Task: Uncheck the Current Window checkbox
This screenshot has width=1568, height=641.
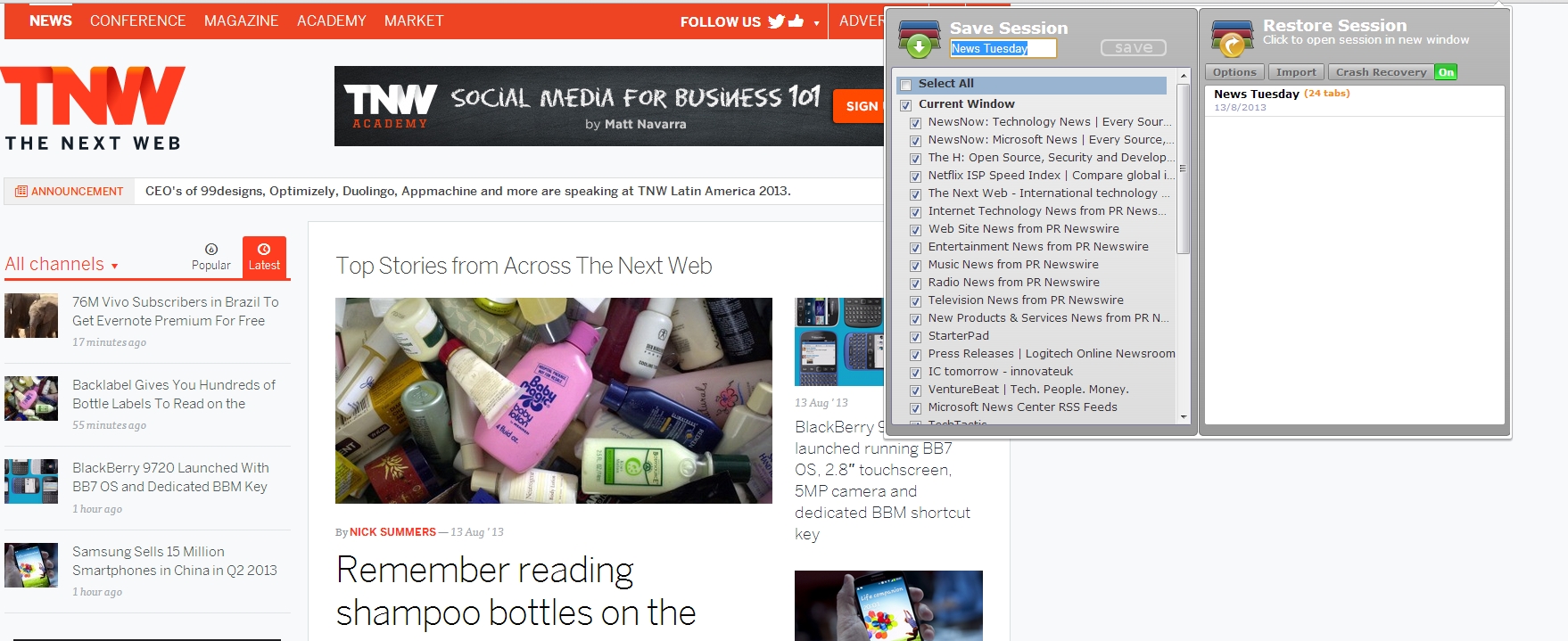Action: [906, 105]
